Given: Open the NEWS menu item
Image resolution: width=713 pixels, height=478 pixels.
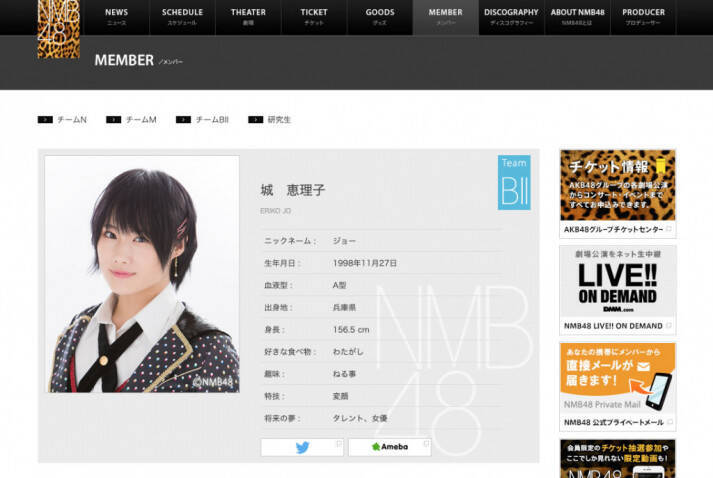Looking at the screenshot, I should click(116, 17).
